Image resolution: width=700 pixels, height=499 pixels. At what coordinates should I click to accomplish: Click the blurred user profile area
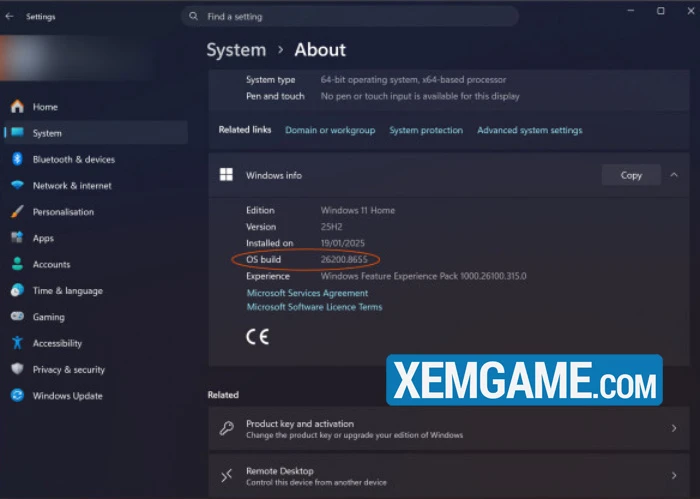(x=76, y=58)
